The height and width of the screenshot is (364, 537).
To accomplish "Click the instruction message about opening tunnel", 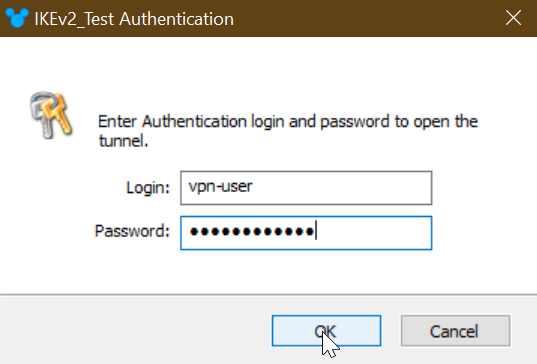I will (x=288, y=131).
